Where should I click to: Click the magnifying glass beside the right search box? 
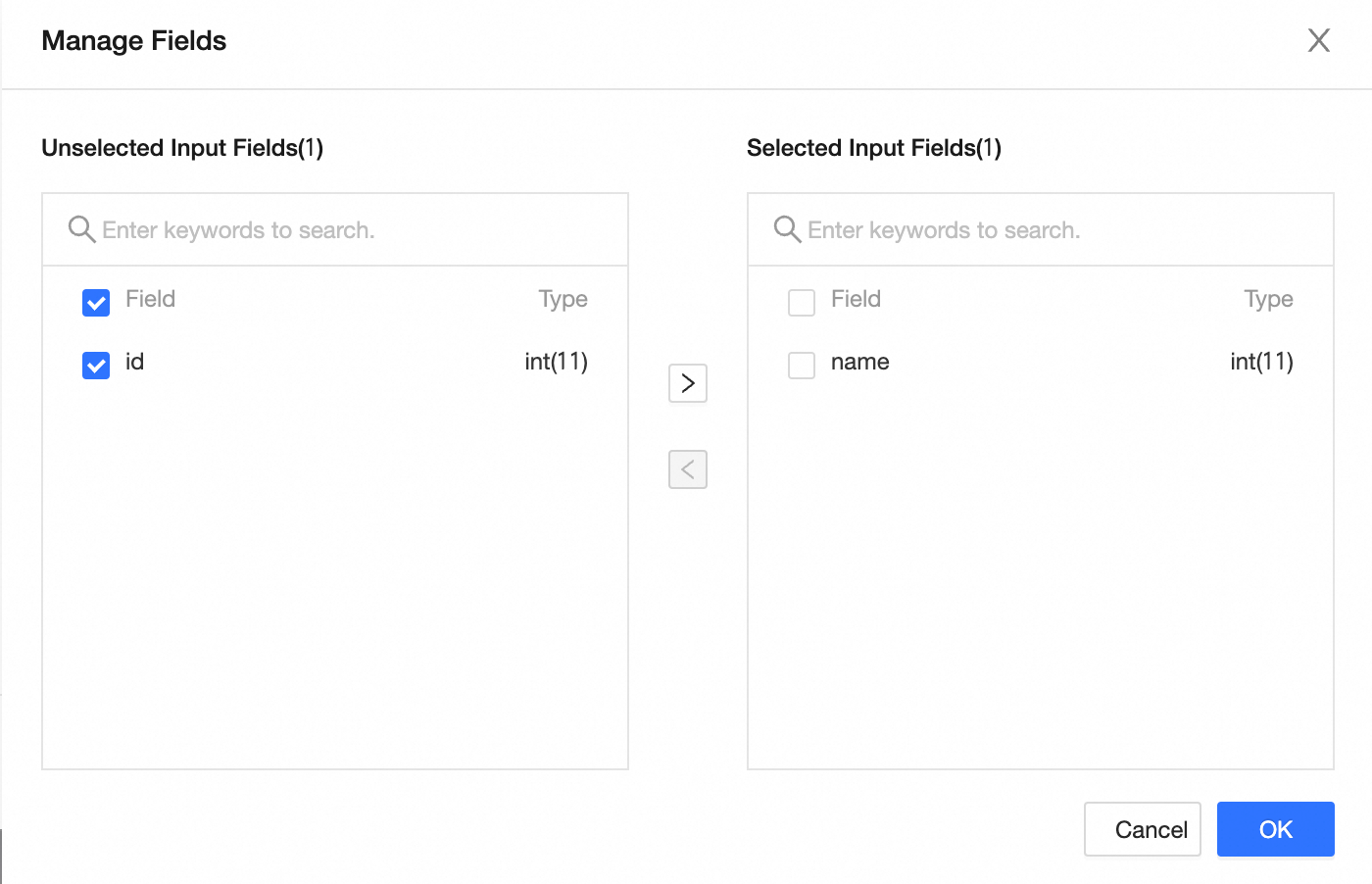787,228
